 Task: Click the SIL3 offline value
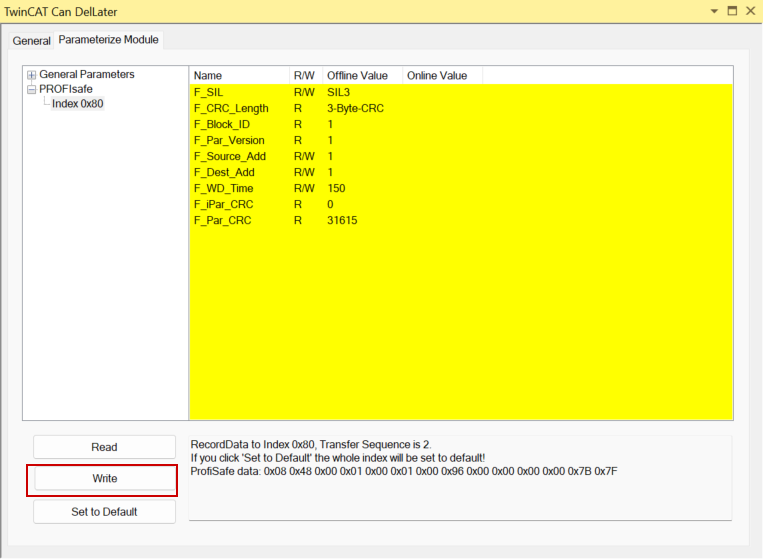point(339,92)
